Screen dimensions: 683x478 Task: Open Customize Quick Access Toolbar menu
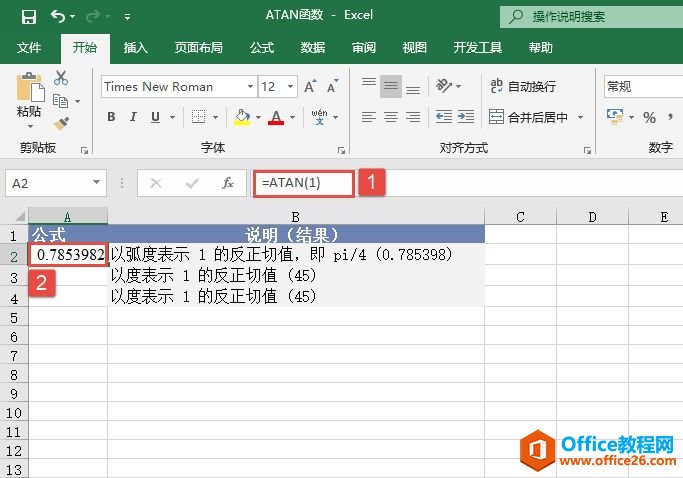[127, 17]
